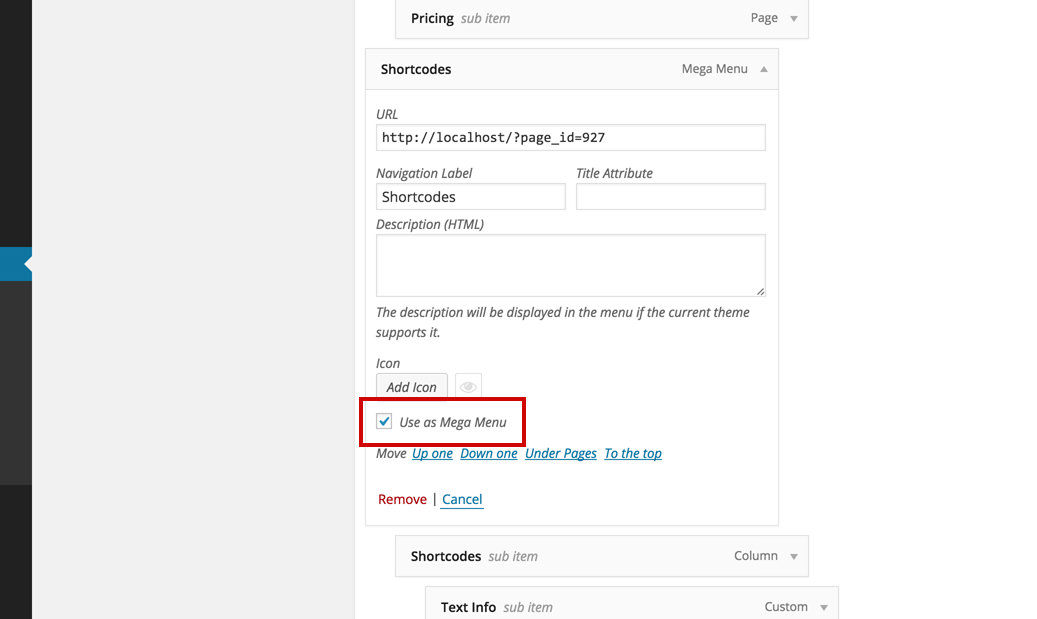Click the Remove link
1037x619 pixels.
pyautogui.click(x=402, y=499)
